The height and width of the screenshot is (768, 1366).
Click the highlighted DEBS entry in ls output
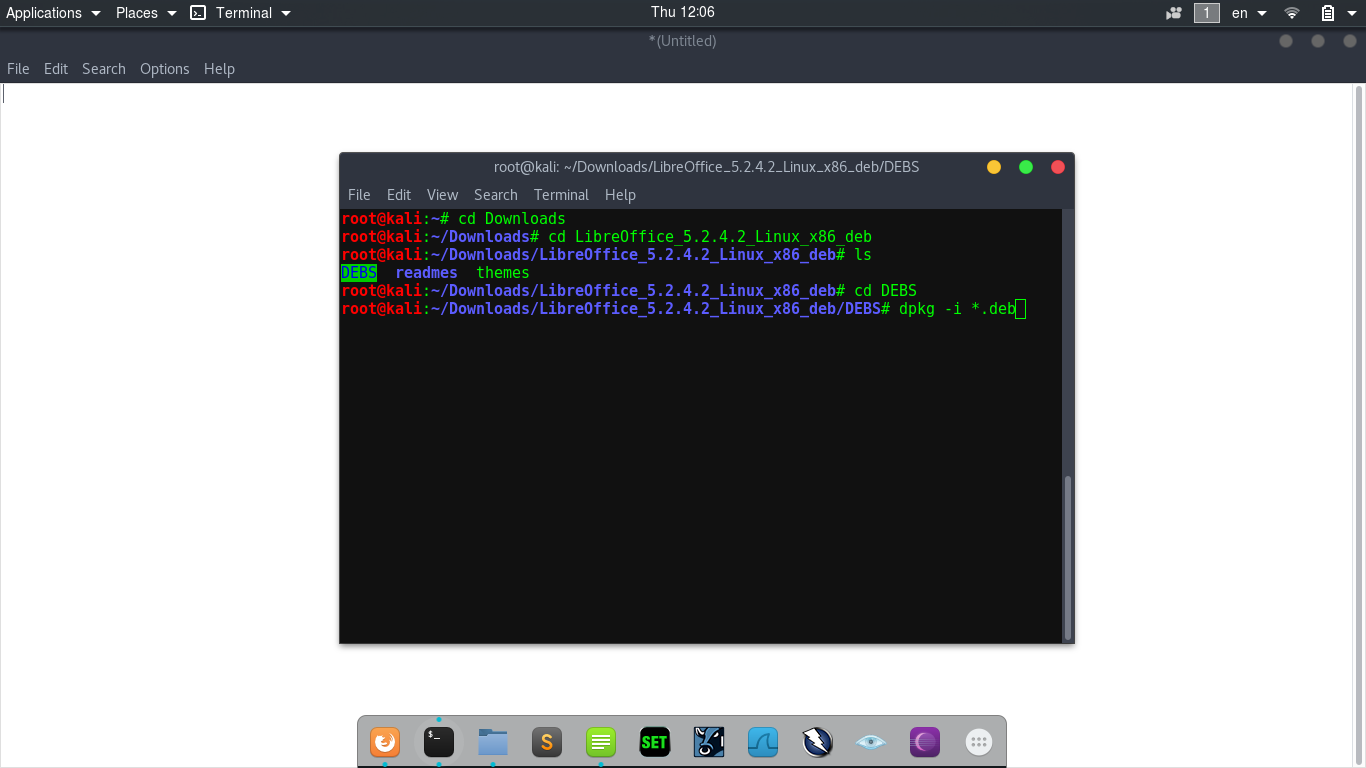(x=359, y=273)
